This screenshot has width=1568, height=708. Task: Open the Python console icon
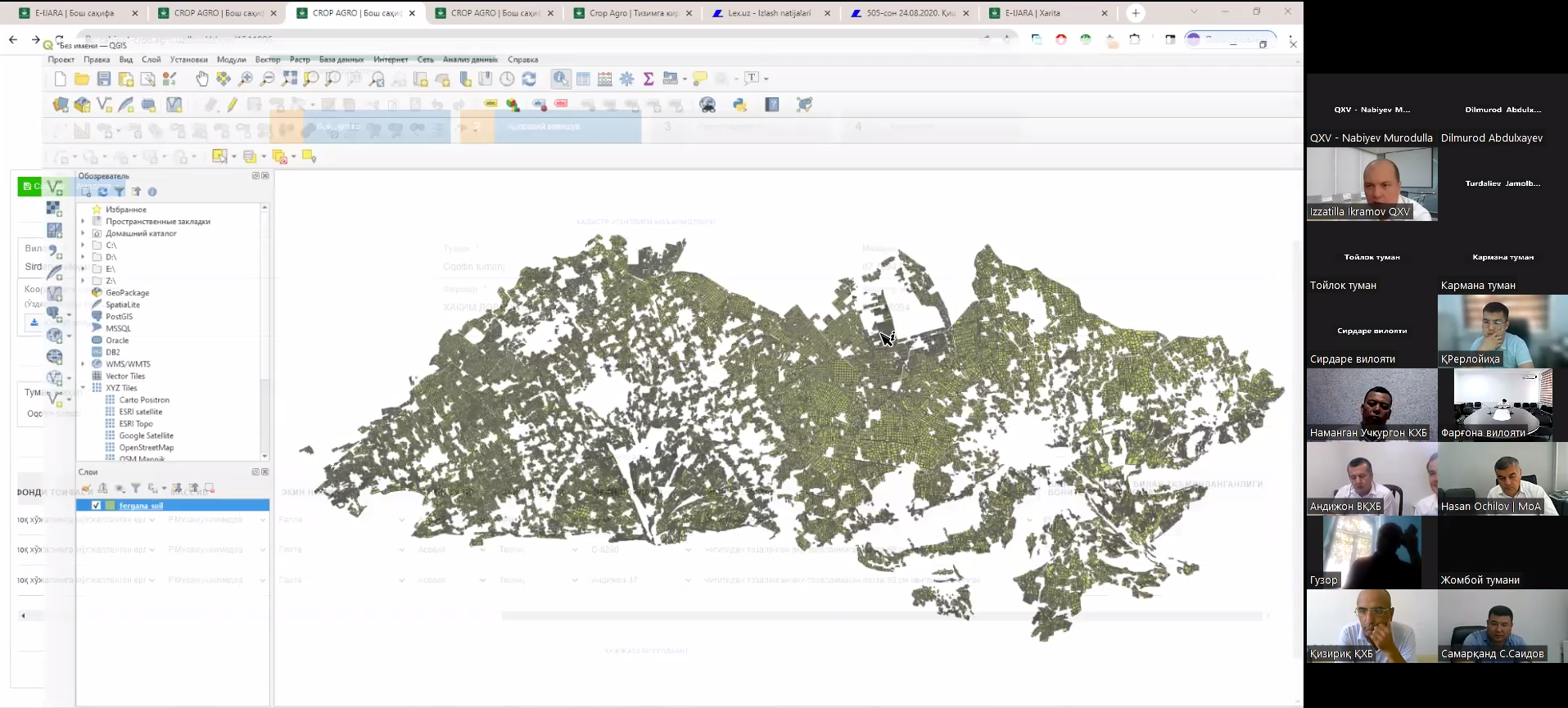[740, 105]
